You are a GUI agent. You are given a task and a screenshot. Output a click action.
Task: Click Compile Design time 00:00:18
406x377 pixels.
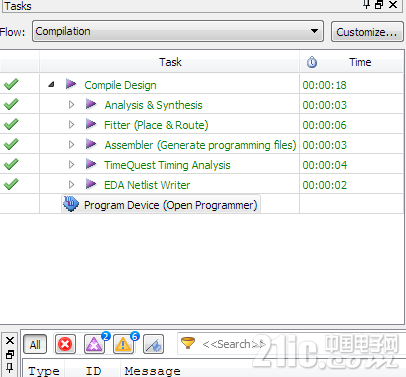(324, 85)
